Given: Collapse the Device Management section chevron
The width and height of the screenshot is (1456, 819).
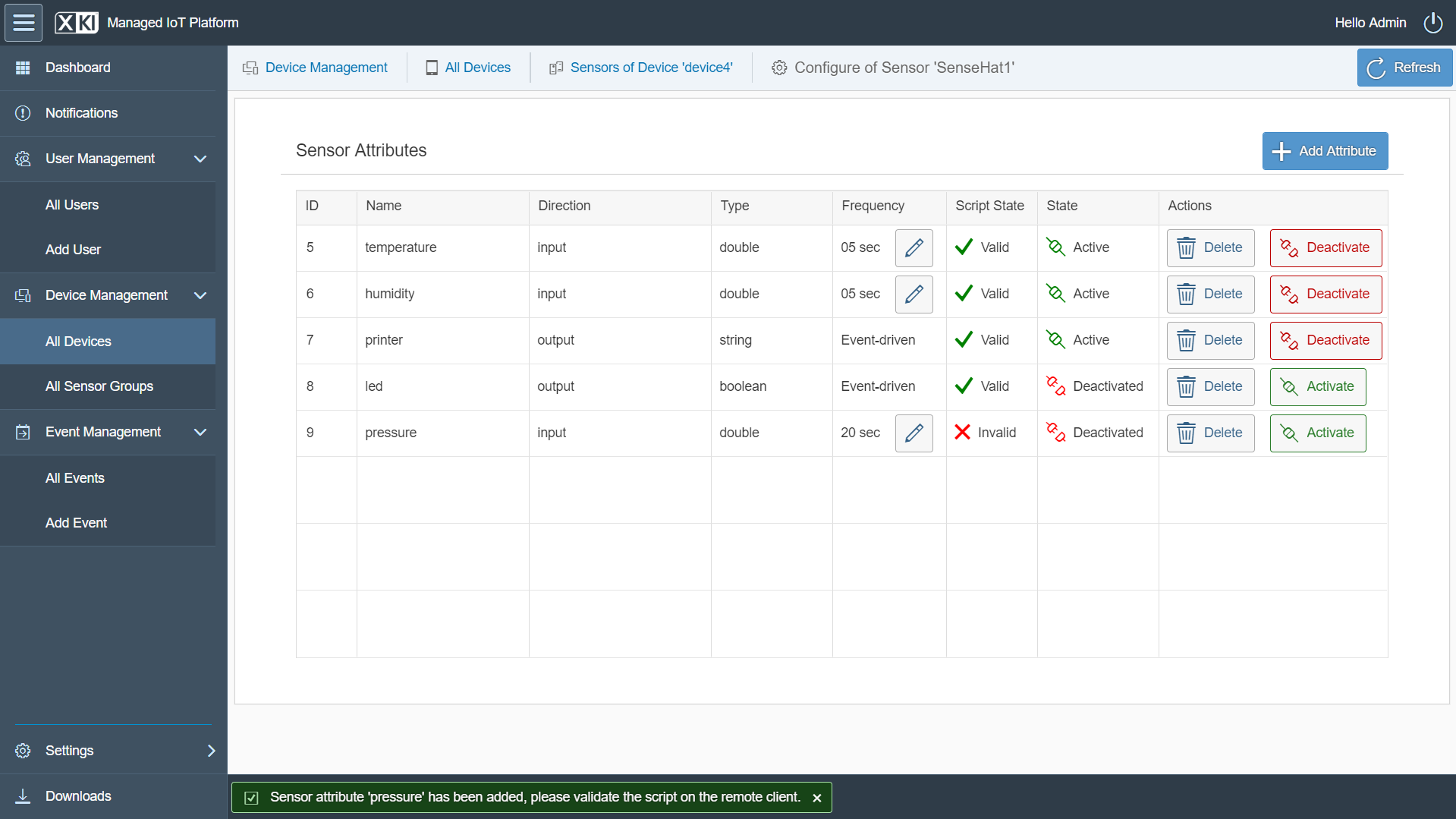Looking at the screenshot, I should 200,295.
